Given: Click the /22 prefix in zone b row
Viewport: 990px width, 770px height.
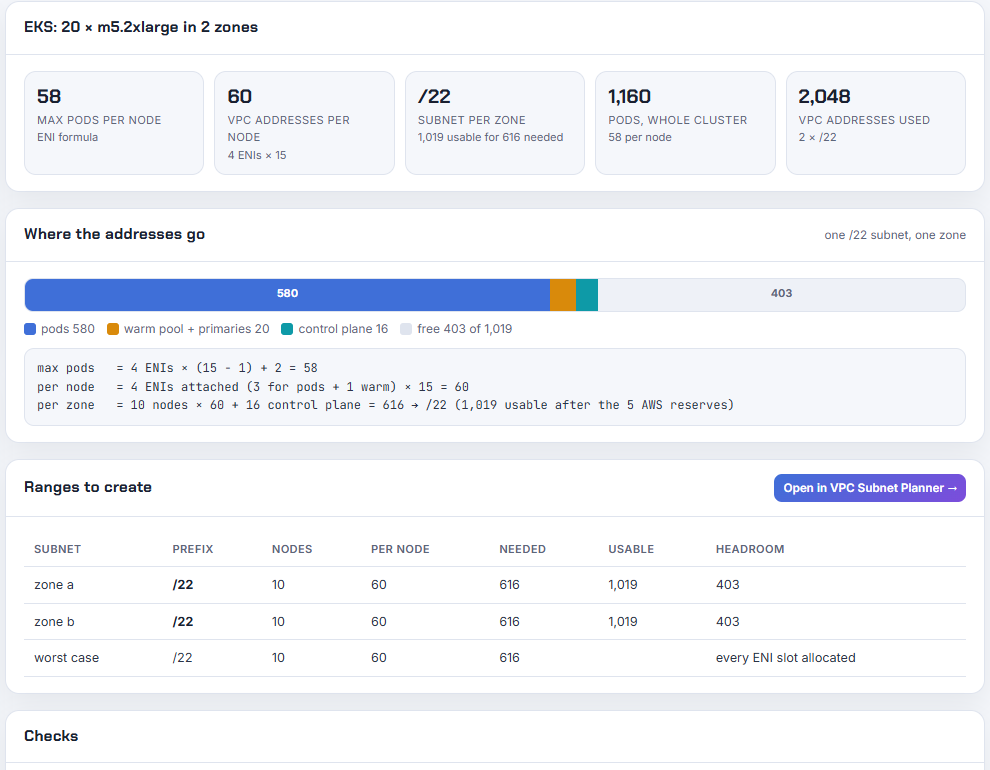Looking at the screenshot, I should pyautogui.click(x=182, y=622).
